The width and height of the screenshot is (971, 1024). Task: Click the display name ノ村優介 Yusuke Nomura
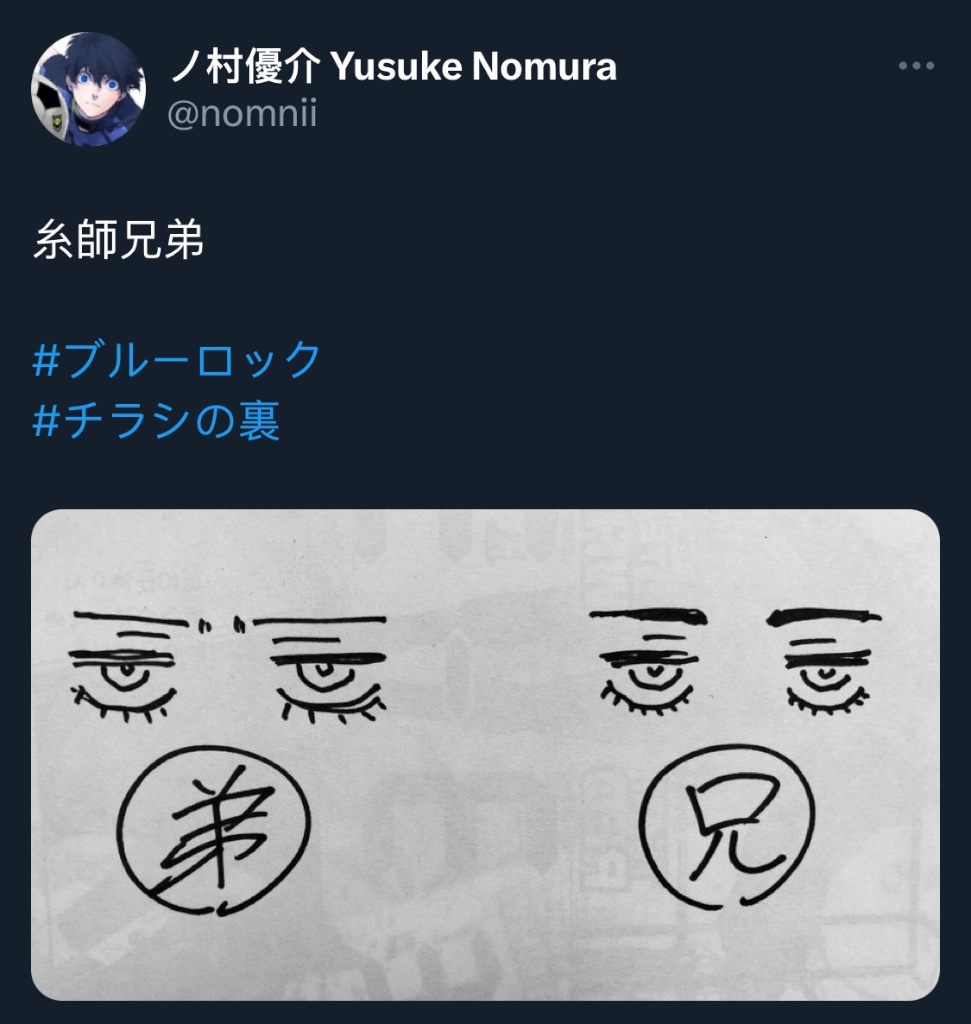(x=394, y=66)
